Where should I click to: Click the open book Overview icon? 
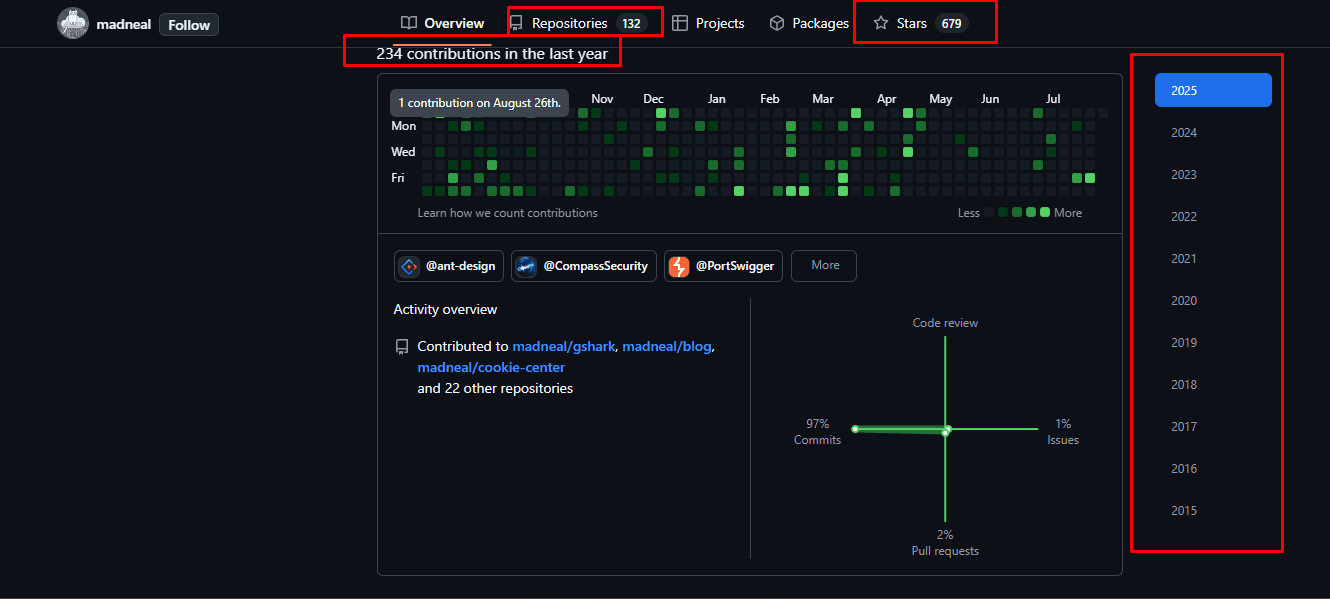(408, 23)
